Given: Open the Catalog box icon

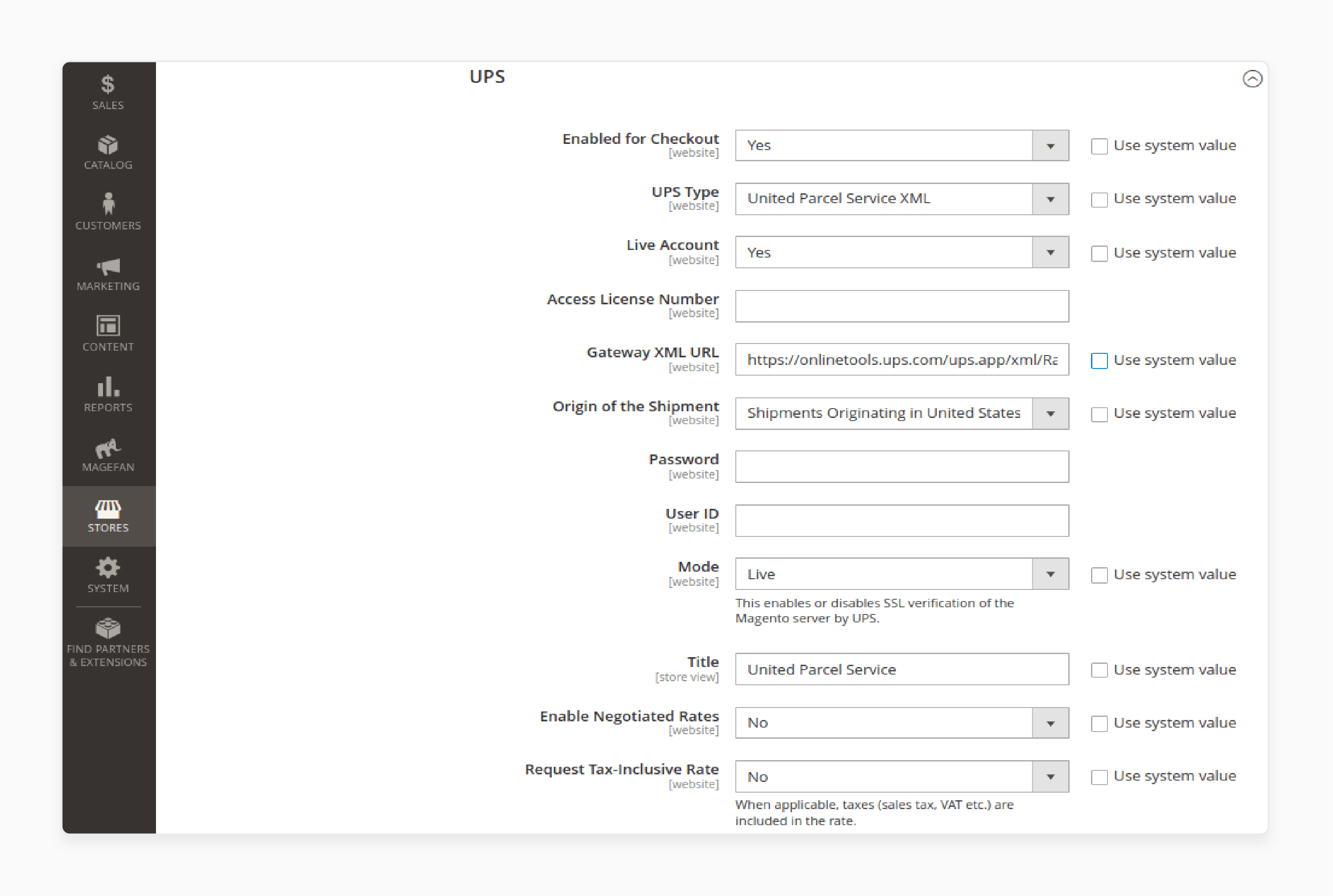Looking at the screenshot, I should pyautogui.click(x=107, y=145).
